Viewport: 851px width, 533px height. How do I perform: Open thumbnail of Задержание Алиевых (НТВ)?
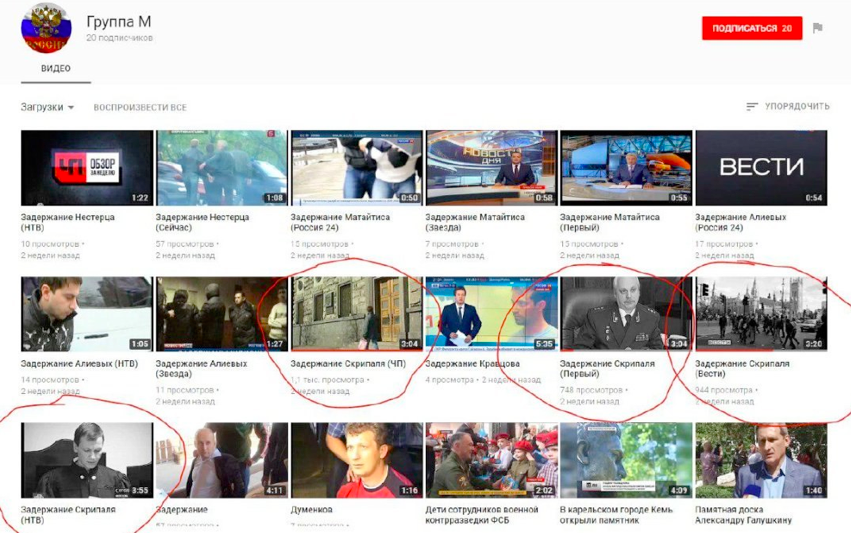tap(87, 314)
